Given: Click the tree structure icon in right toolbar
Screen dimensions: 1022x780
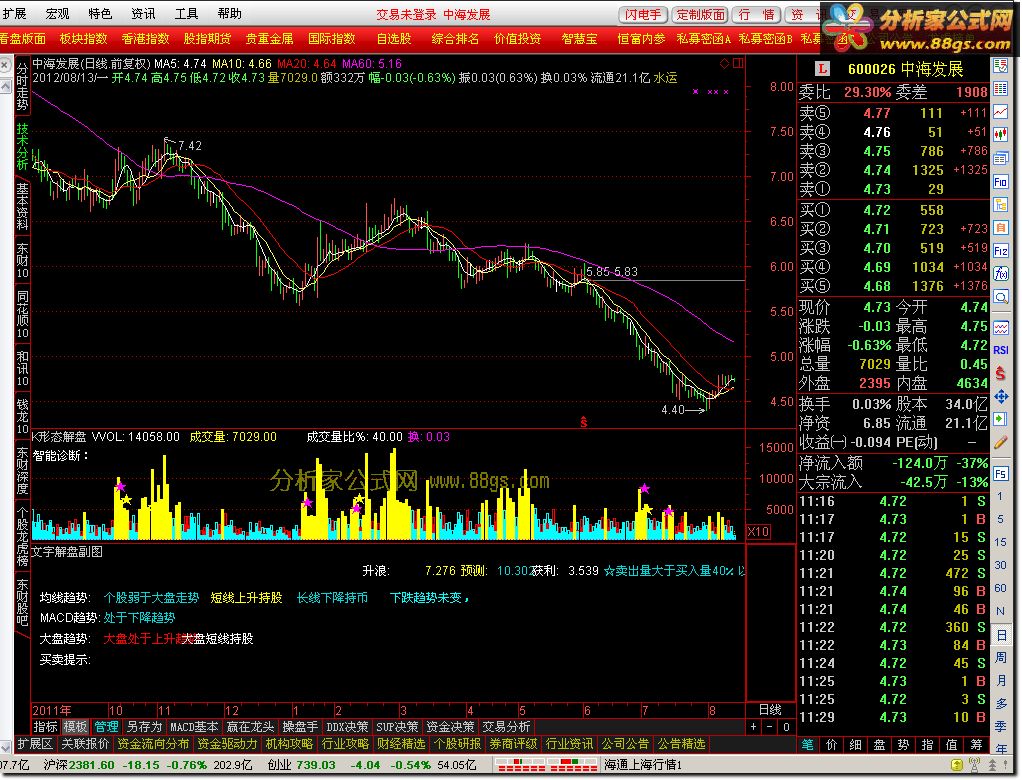Looking at the screenshot, I should (1000, 205).
